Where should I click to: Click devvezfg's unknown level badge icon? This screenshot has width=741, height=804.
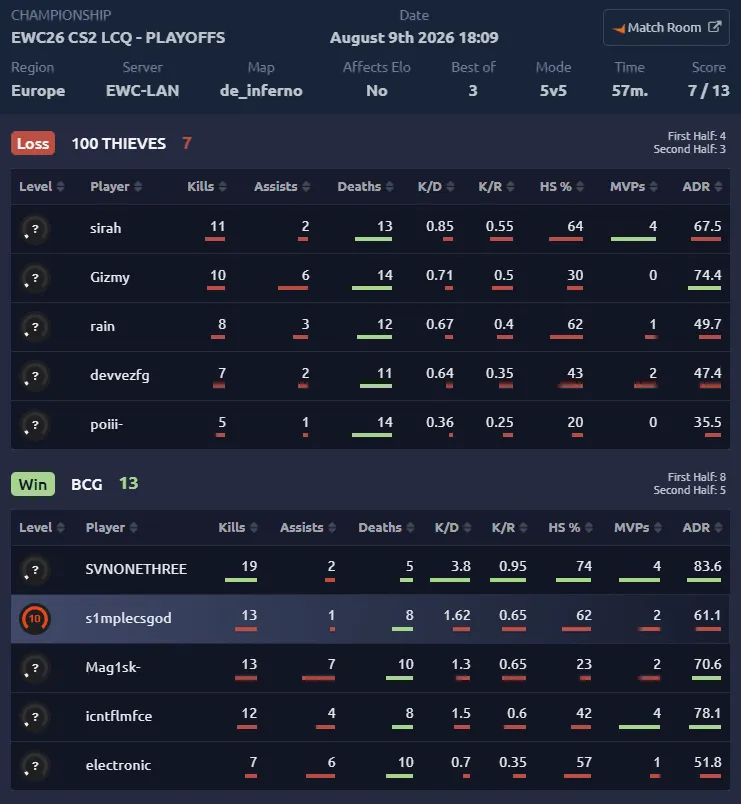tap(34, 376)
